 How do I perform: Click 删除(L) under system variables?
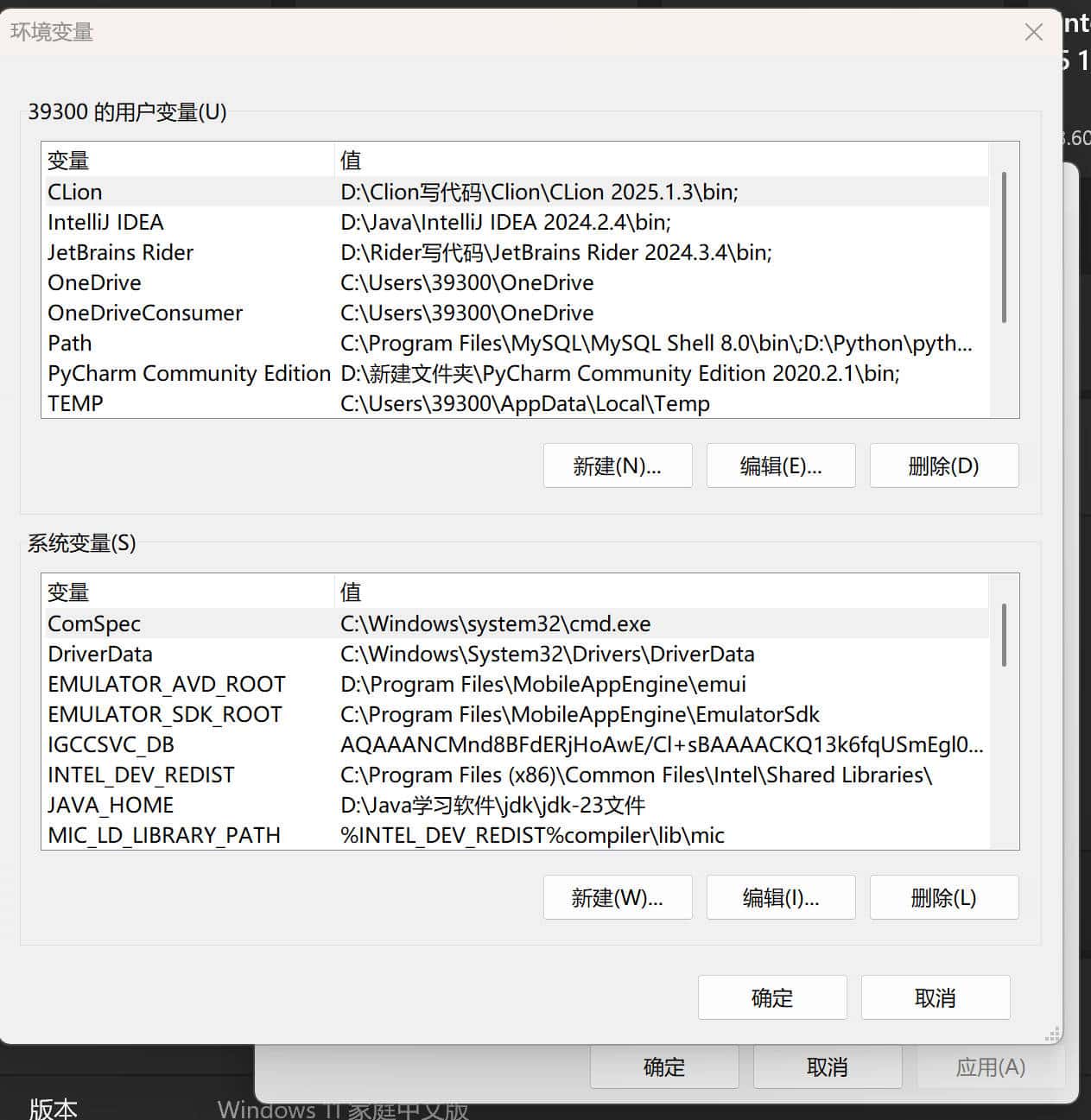tap(944, 897)
